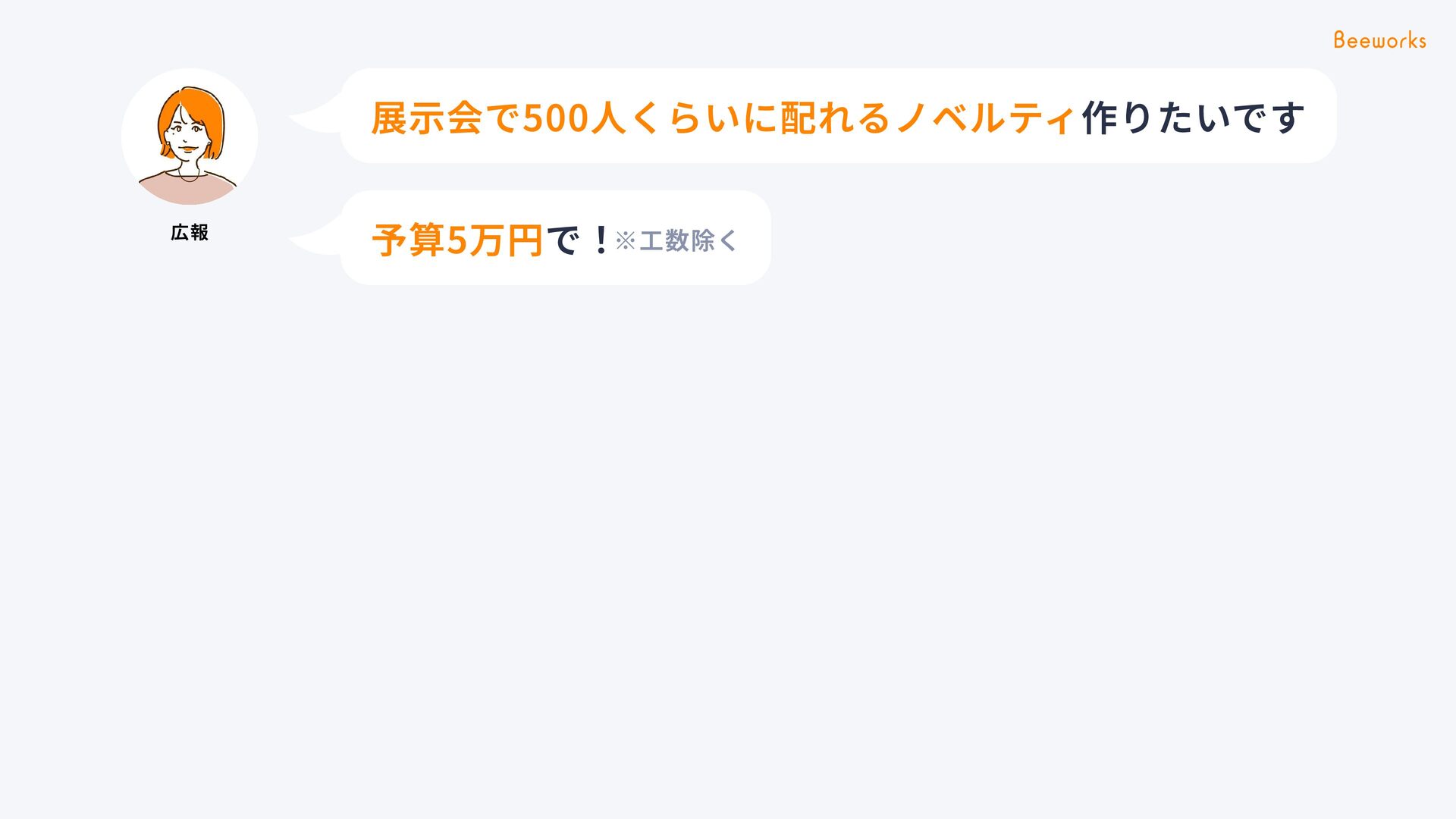Click the second speech bubble's tail
This screenshot has width=1456, height=819.
(315, 241)
